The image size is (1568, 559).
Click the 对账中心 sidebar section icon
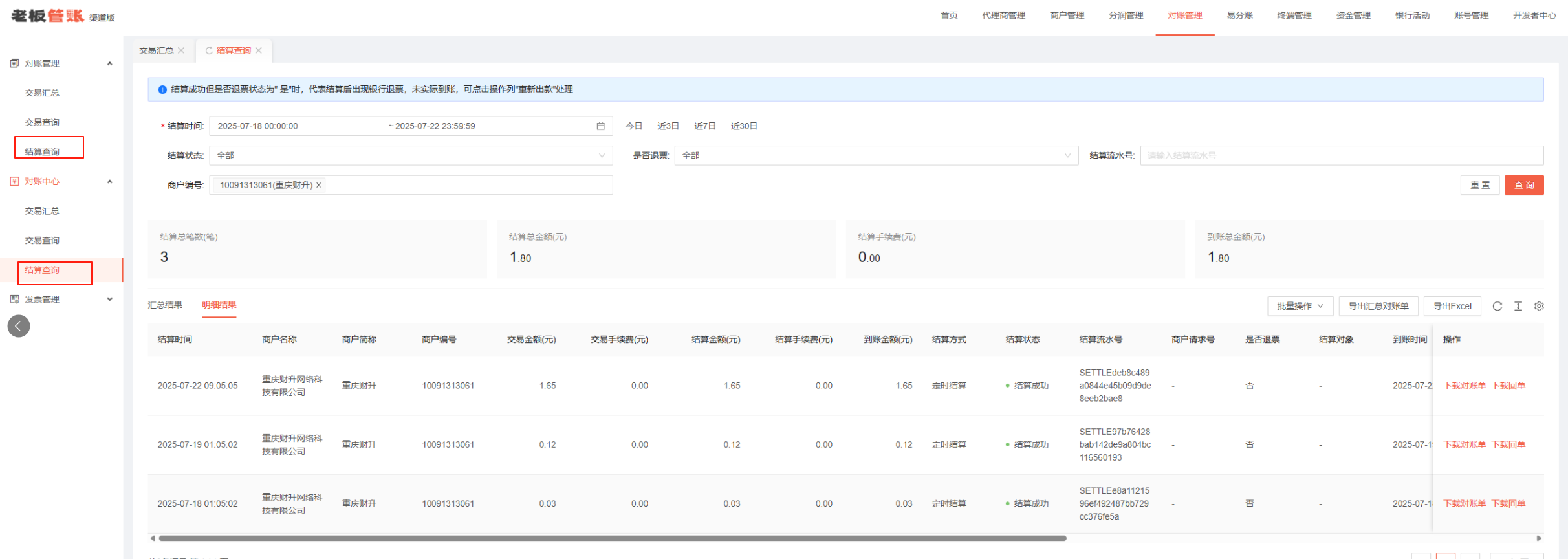(14, 181)
